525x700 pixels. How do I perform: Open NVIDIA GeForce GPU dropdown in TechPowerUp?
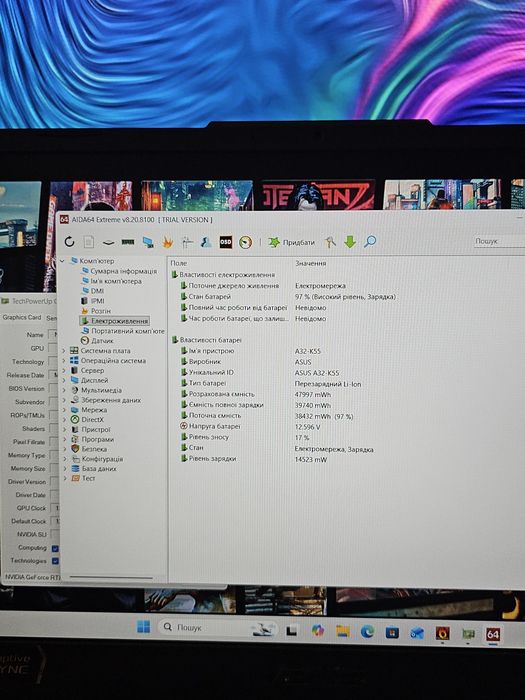[32, 577]
